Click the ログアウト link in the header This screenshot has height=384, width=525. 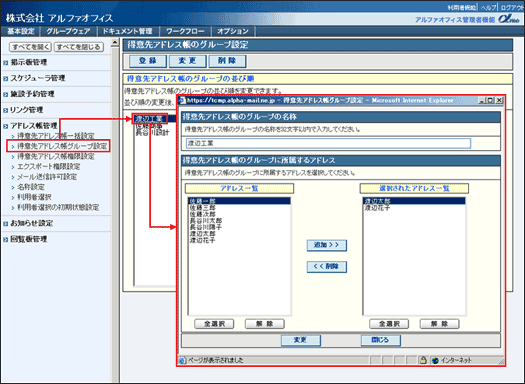point(512,7)
